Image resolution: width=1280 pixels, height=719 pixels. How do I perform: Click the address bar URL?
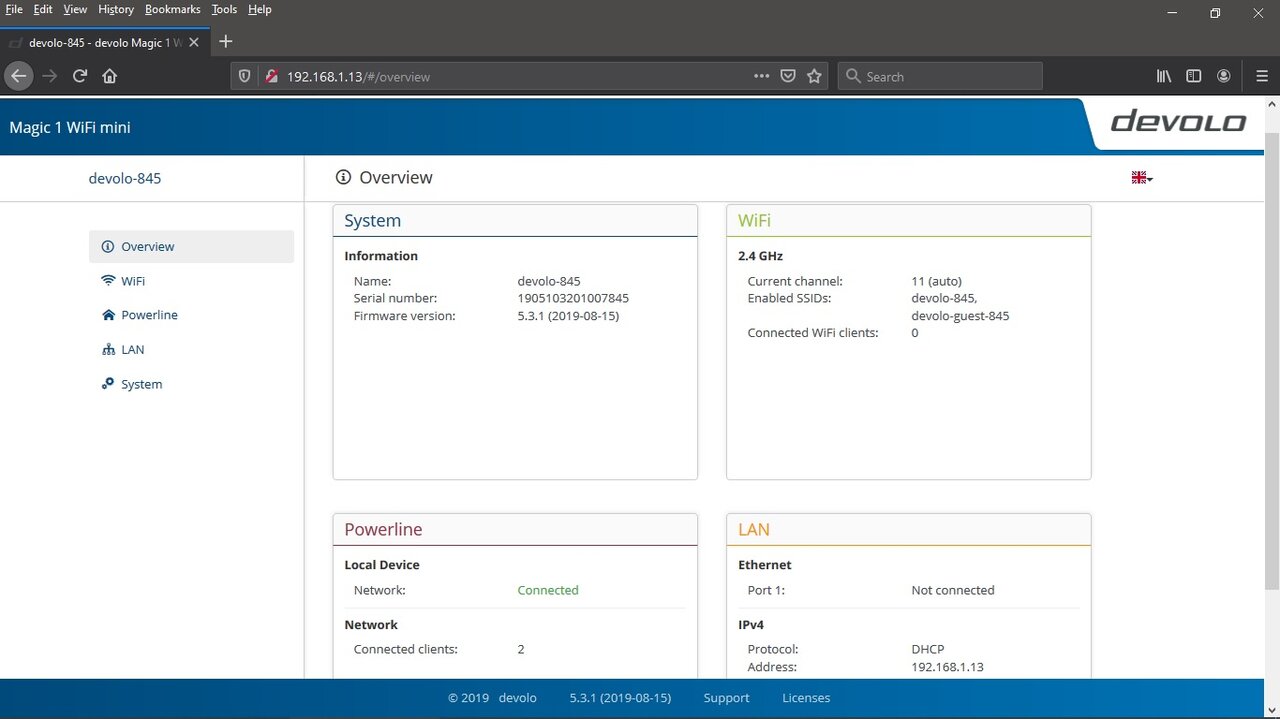coord(358,77)
